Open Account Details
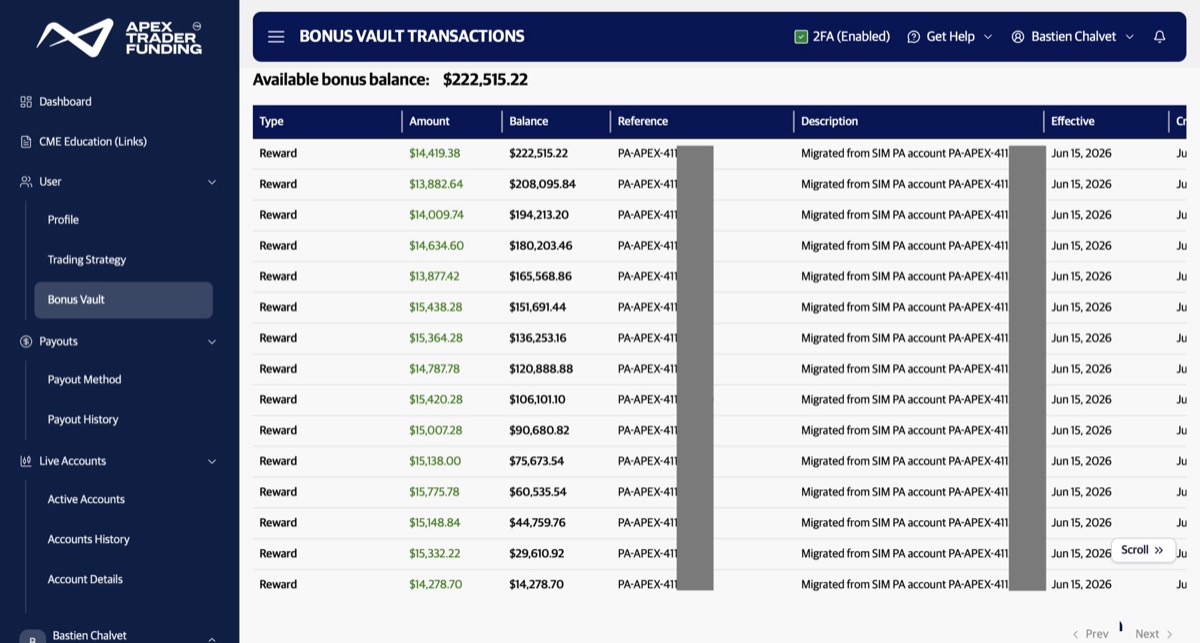1200x643 pixels. (85, 580)
